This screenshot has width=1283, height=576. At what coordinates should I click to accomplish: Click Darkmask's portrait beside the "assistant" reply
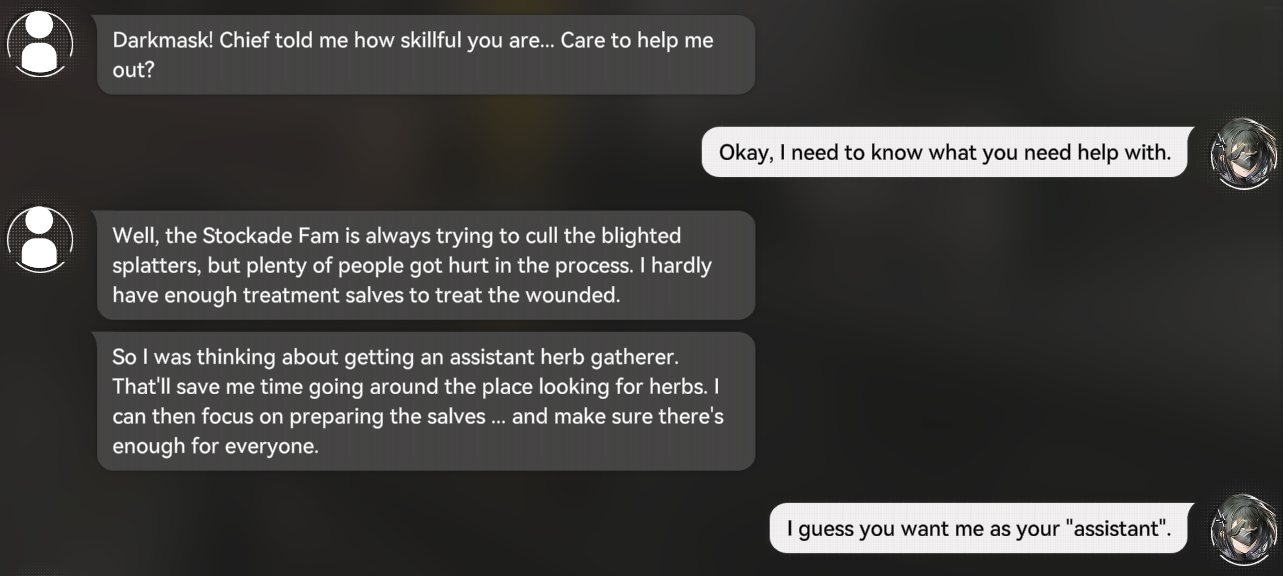(x=1244, y=527)
